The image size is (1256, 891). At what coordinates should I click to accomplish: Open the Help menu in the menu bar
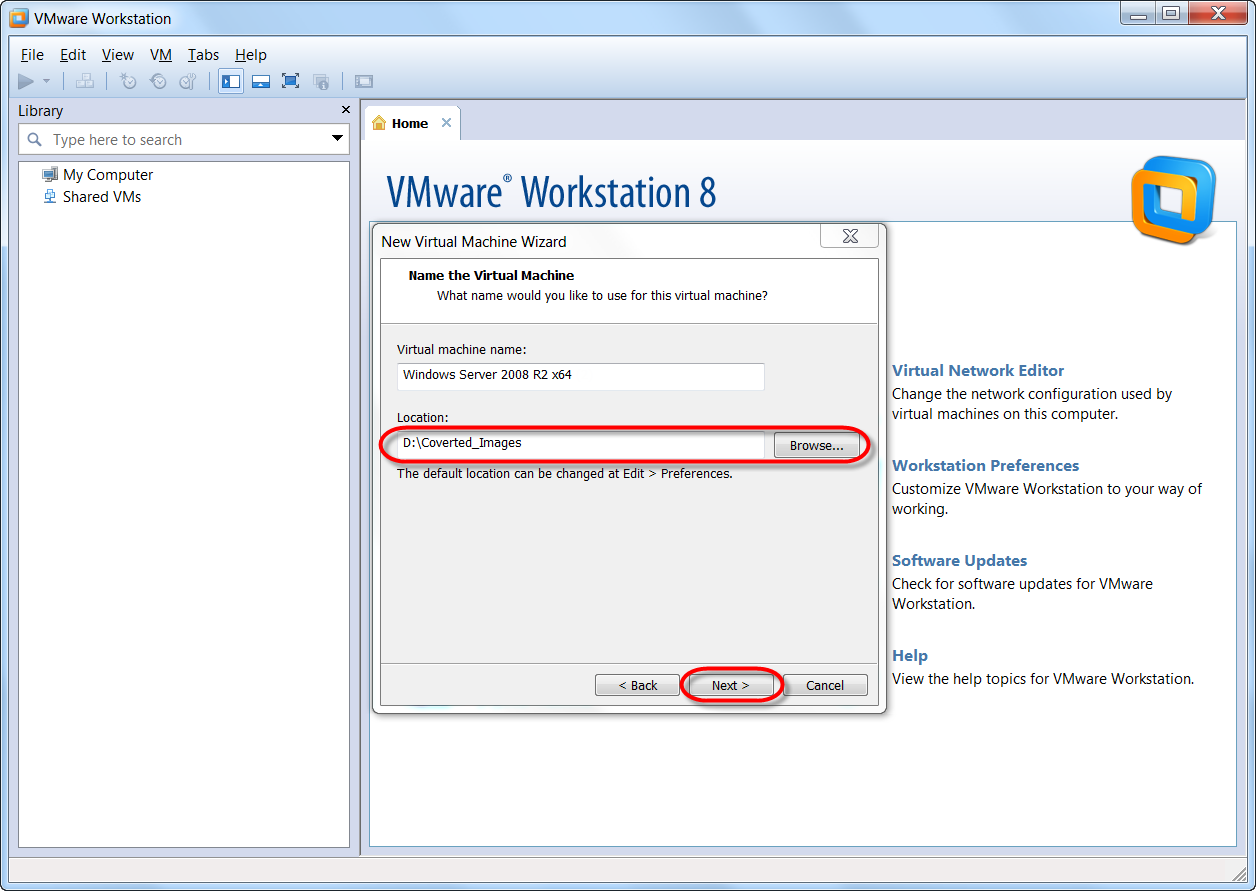tap(251, 55)
